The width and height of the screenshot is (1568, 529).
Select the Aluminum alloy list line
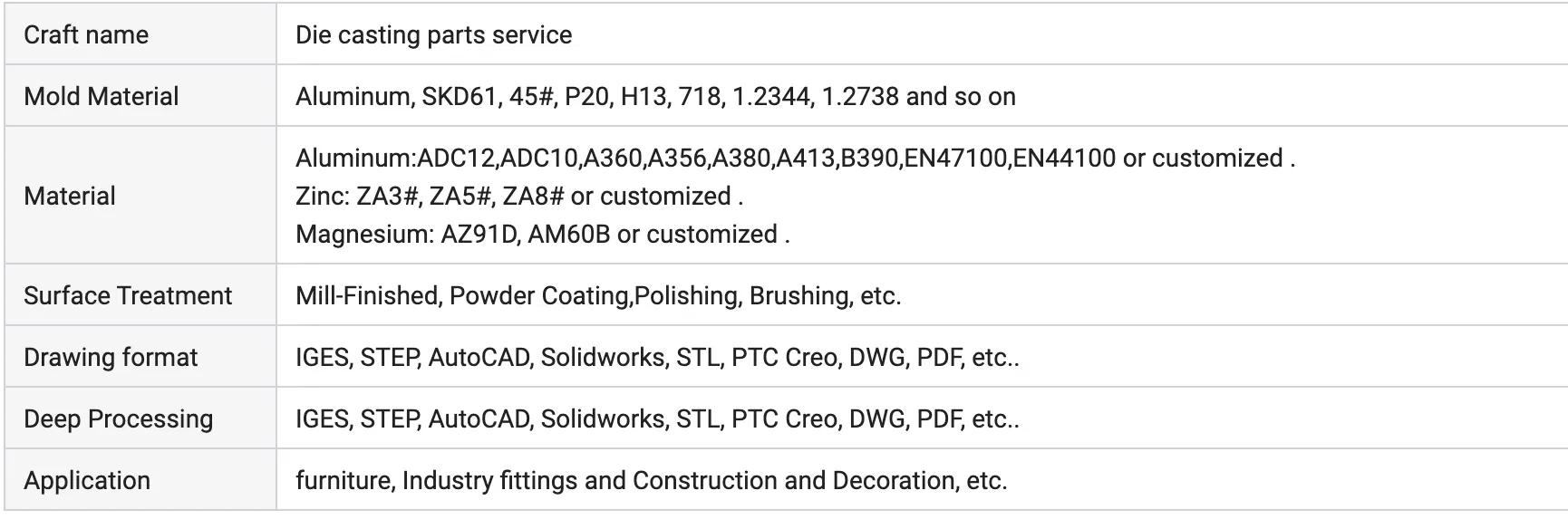pos(794,159)
